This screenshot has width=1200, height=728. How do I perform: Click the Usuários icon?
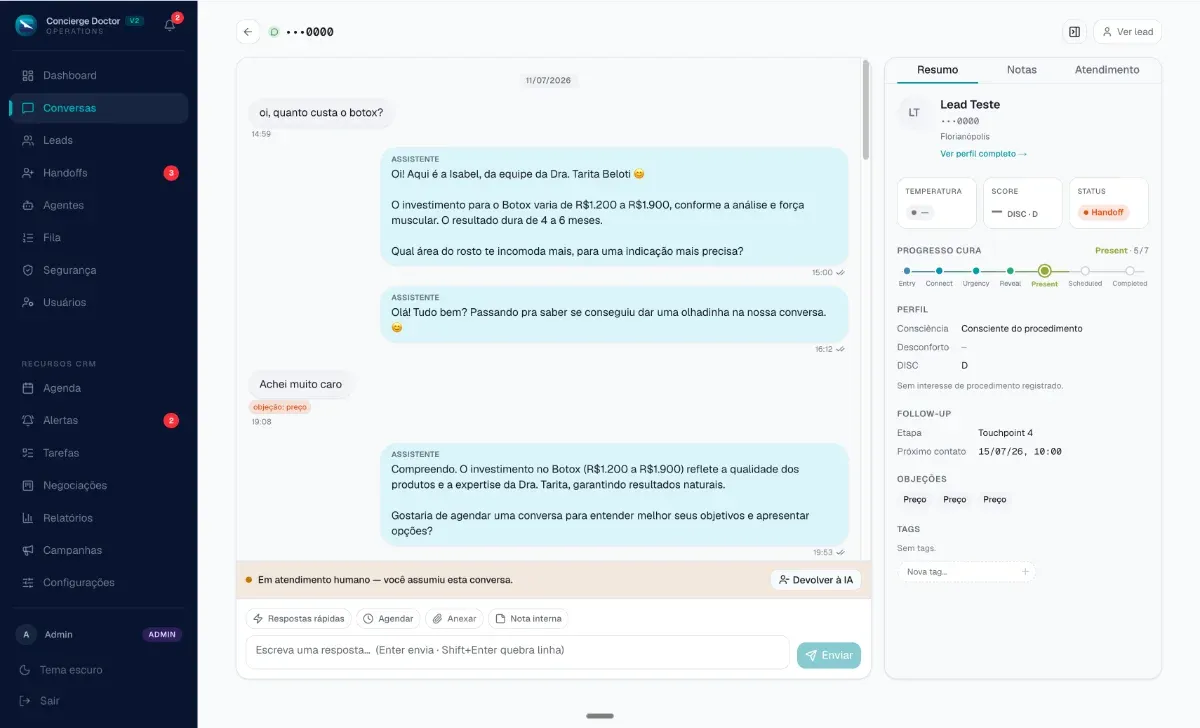pos(28,303)
